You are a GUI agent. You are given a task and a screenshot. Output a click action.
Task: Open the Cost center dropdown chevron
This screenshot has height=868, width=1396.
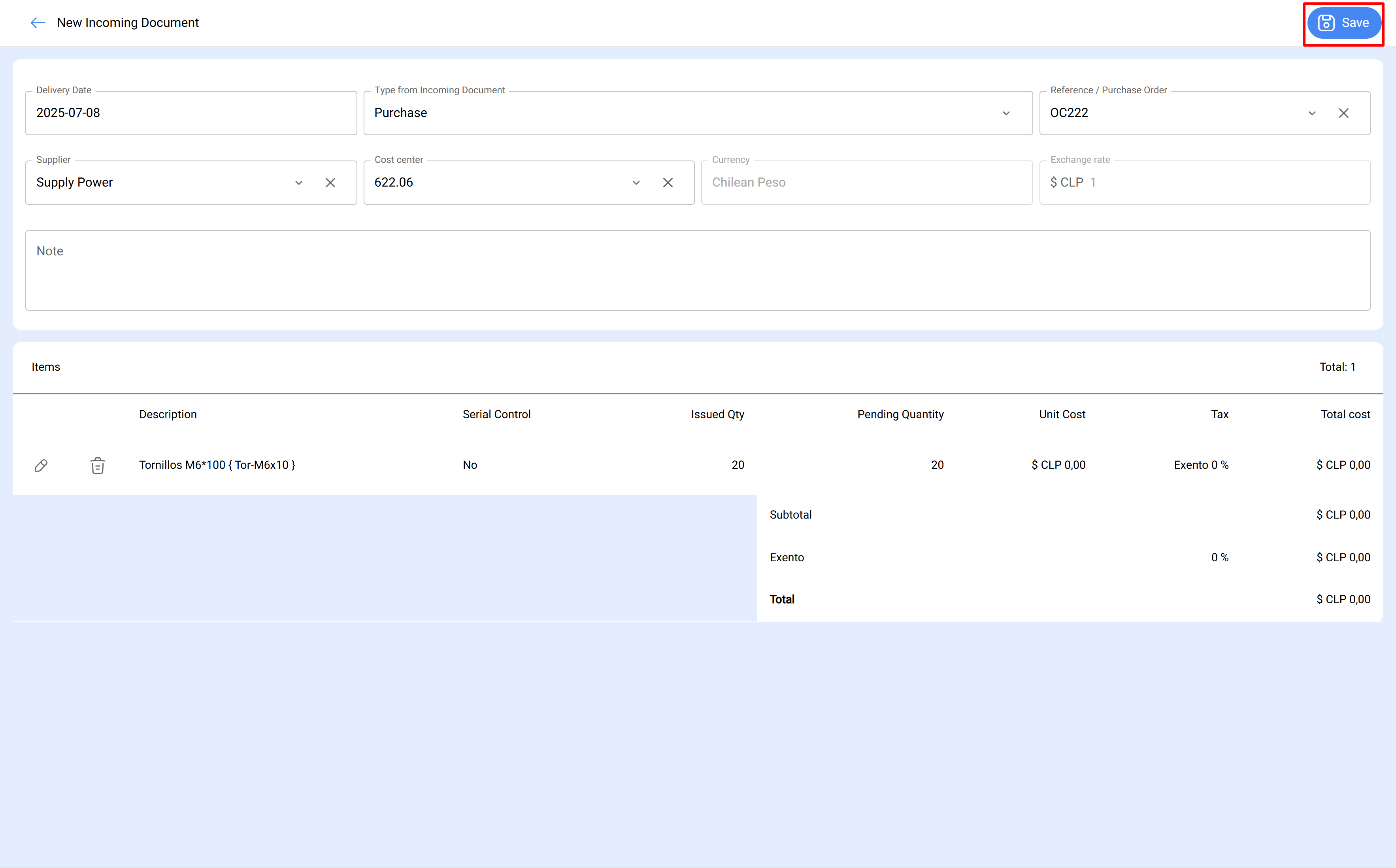pyautogui.click(x=636, y=182)
